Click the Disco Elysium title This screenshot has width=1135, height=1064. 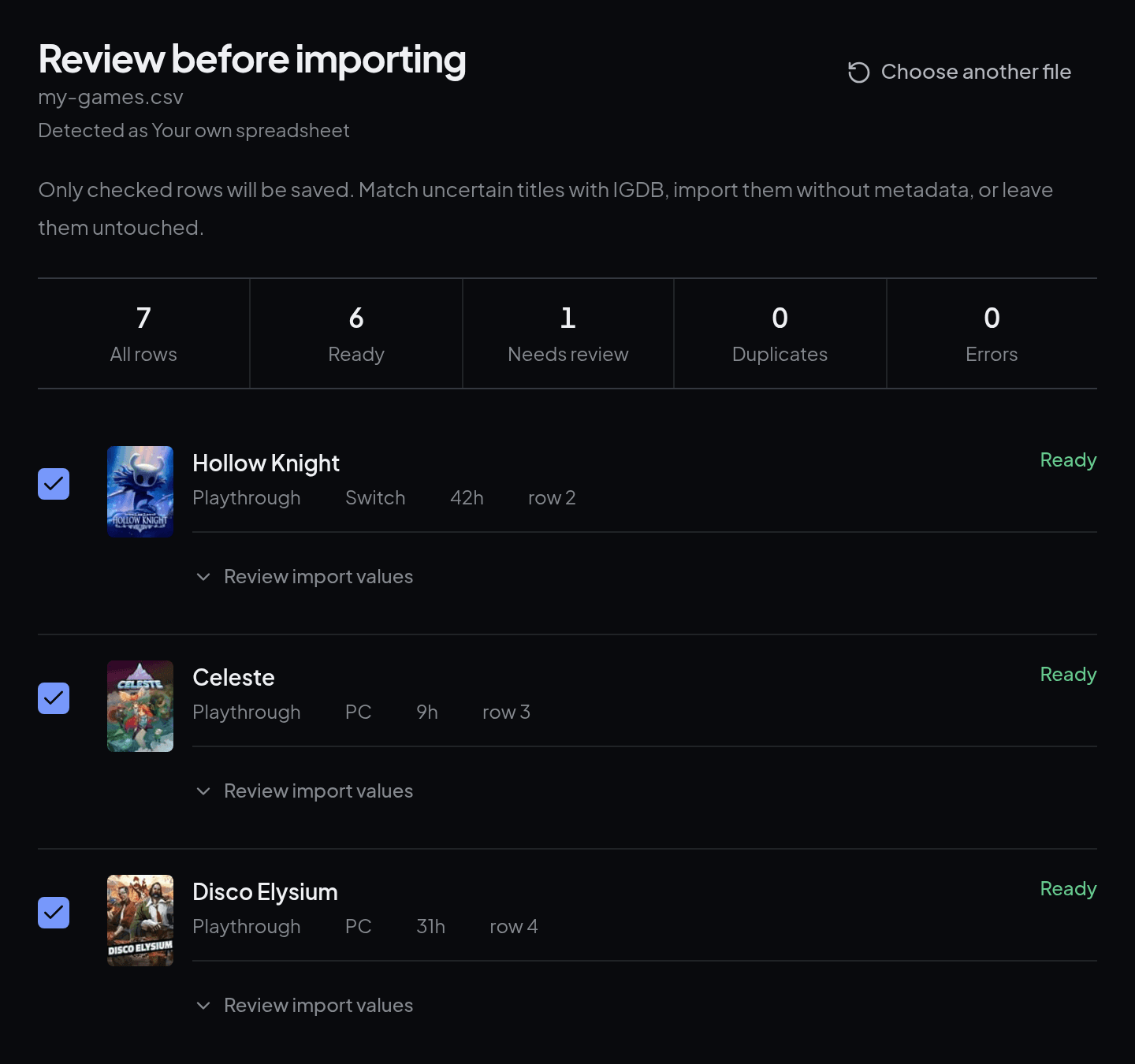point(265,892)
